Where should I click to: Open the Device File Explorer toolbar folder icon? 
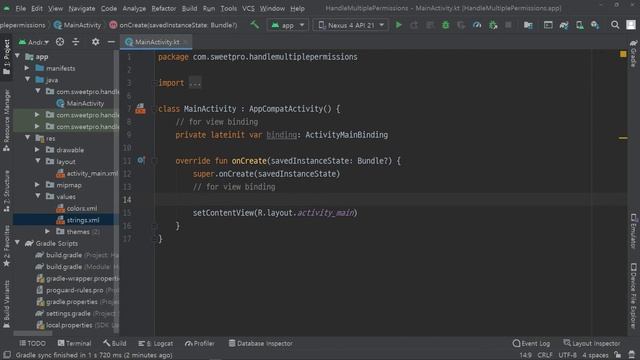click(528, 25)
